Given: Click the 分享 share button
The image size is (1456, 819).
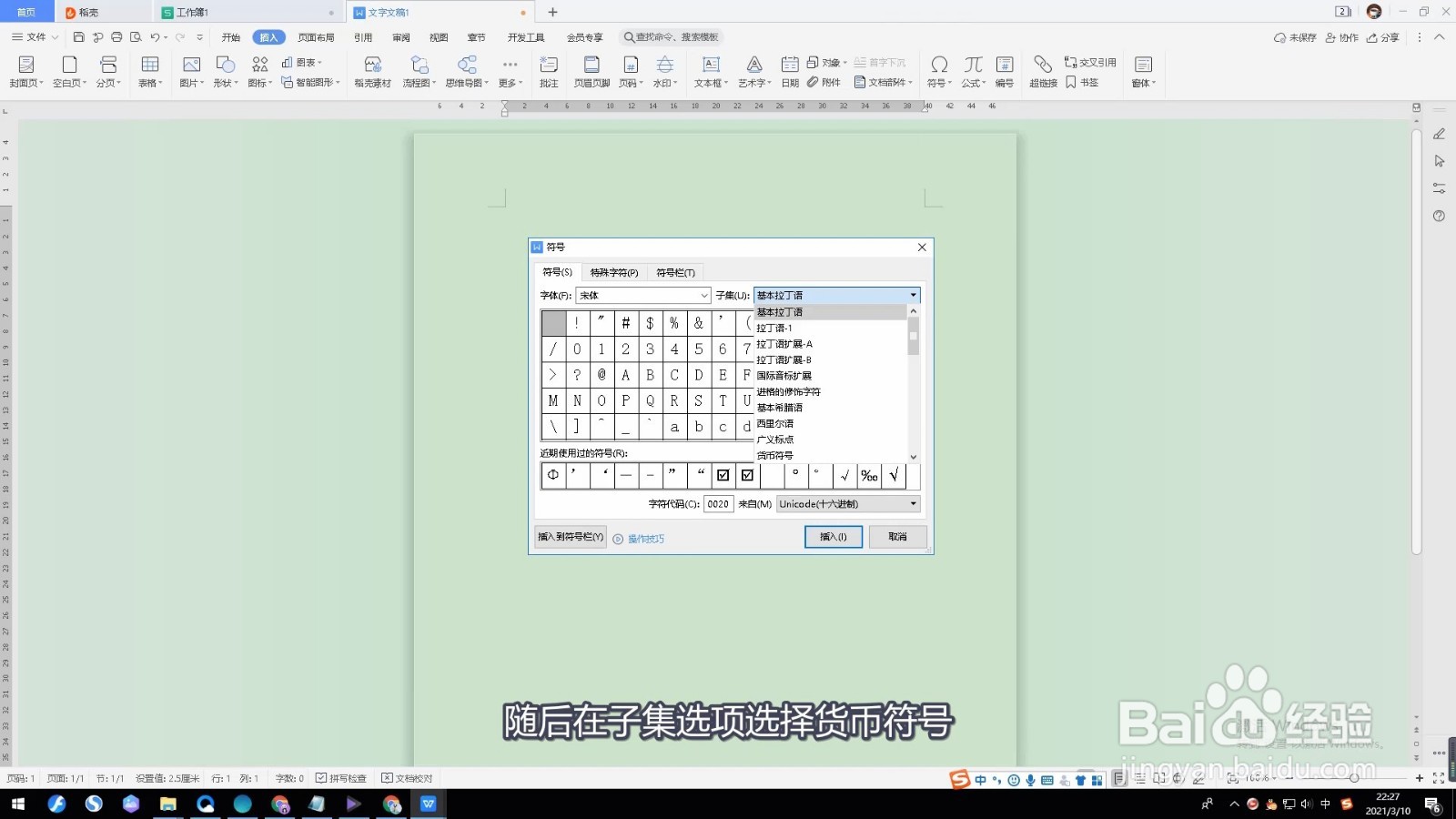Looking at the screenshot, I should (x=1382, y=37).
